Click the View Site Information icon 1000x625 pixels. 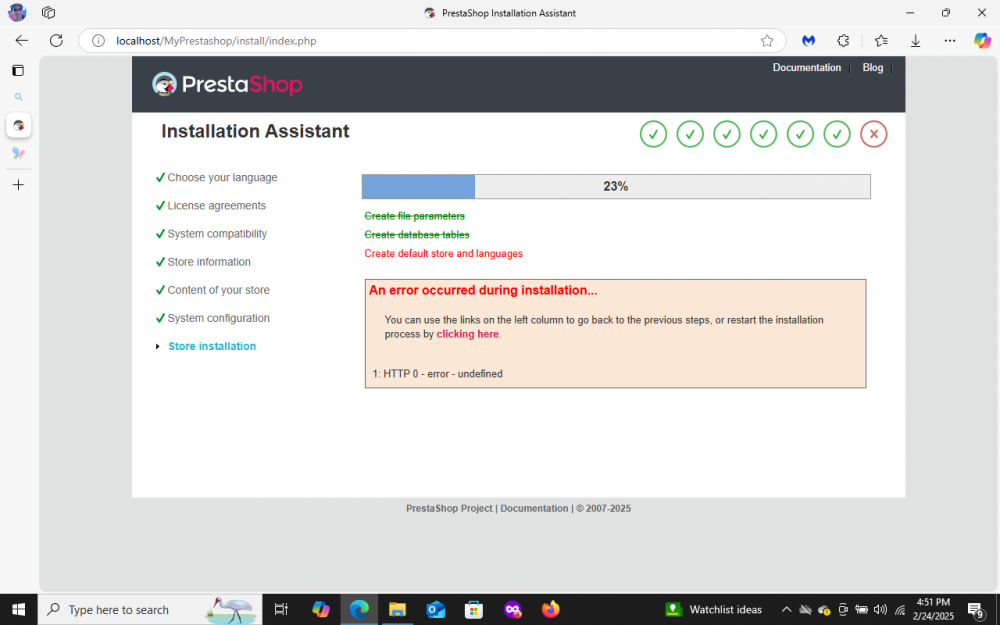tap(97, 41)
